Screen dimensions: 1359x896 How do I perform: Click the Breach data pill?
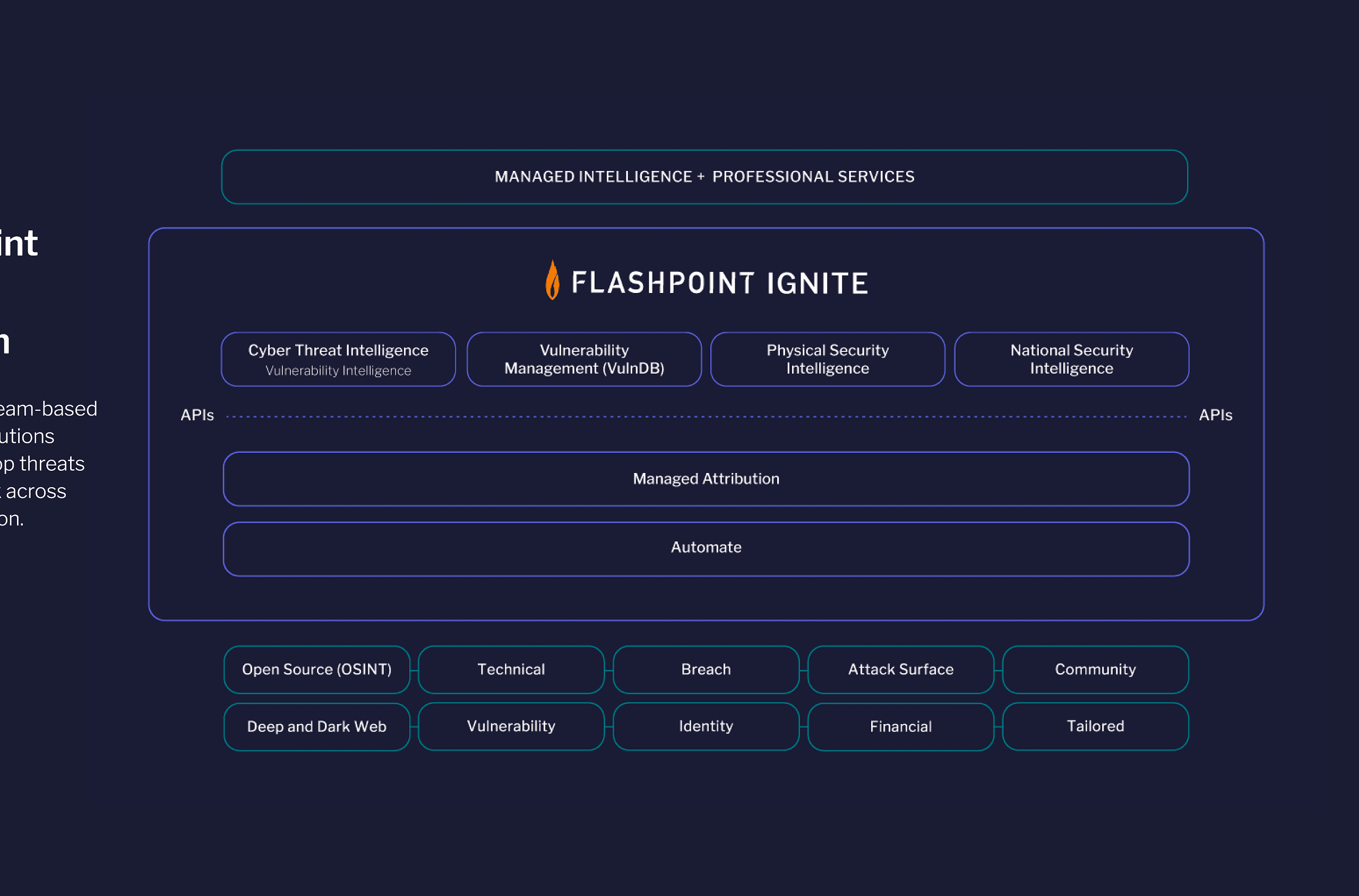pyautogui.click(x=706, y=669)
